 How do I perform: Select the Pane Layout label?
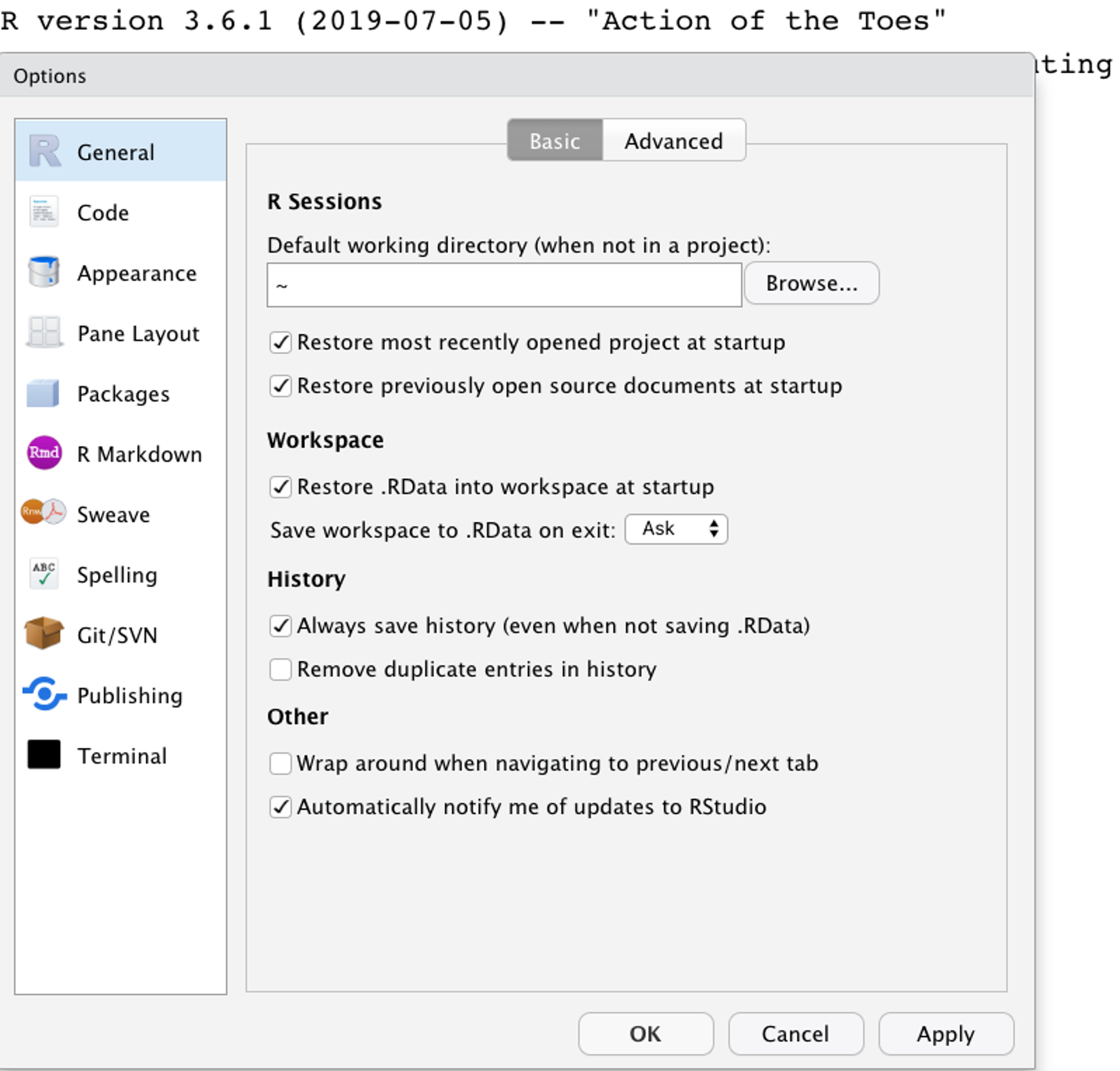[x=139, y=333]
